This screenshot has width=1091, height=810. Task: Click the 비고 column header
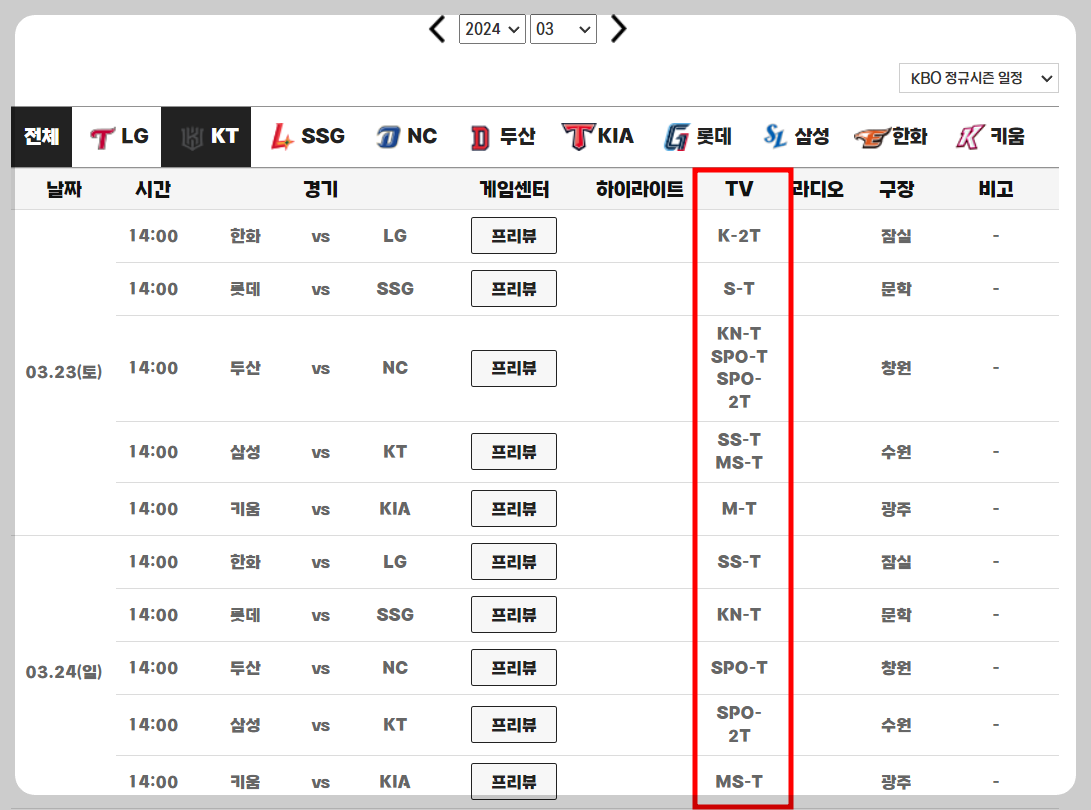coord(996,189)
